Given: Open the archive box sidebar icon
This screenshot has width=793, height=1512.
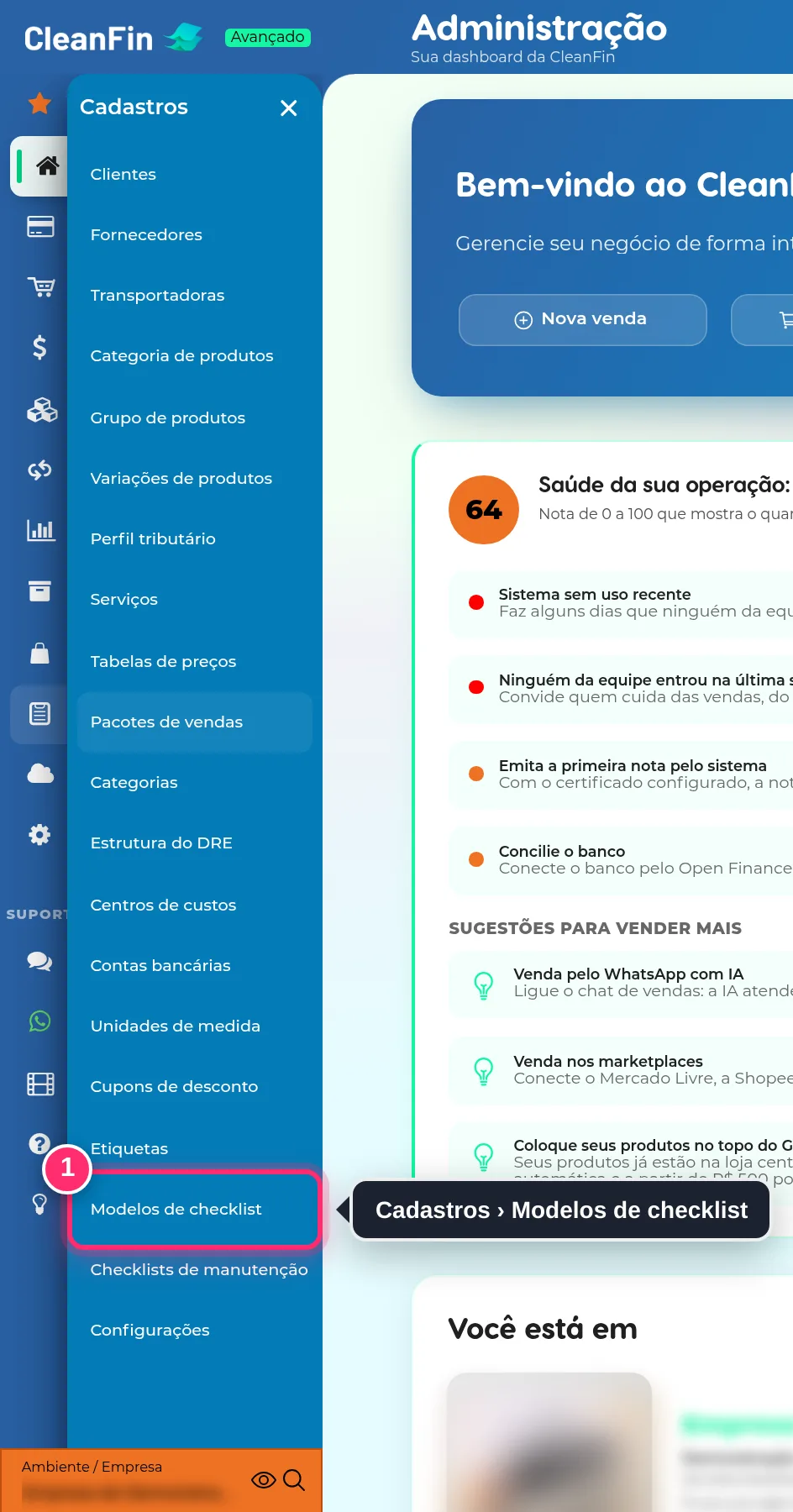Looking at the screenshot, I should click(x=39, y=591).
